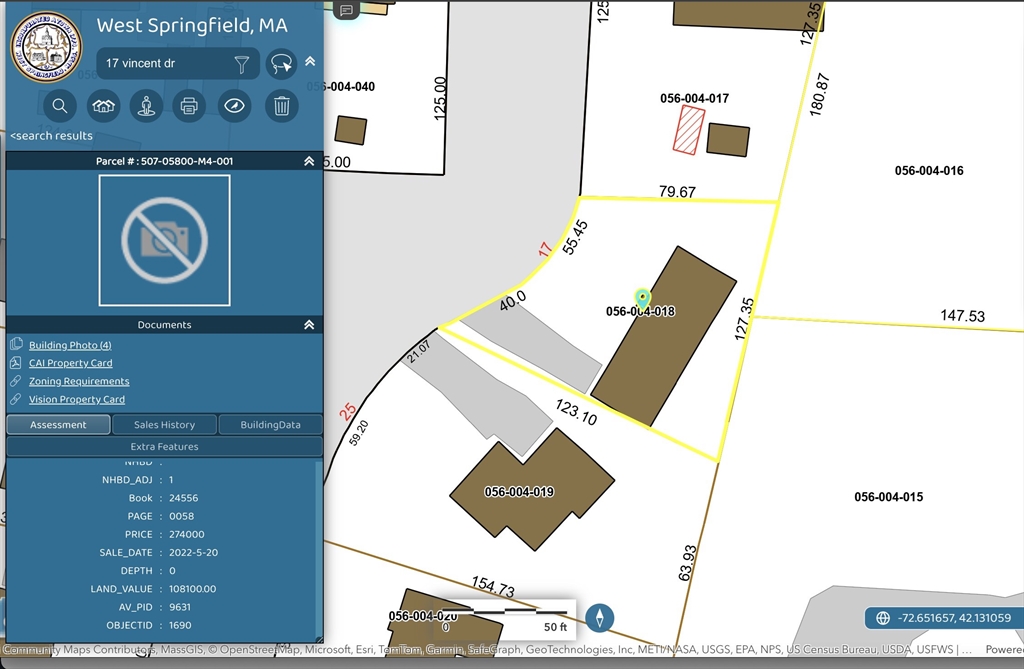This screenshot has width=1024, height=669.
Task: Activate the street view person icon
Action: (147, 105)
